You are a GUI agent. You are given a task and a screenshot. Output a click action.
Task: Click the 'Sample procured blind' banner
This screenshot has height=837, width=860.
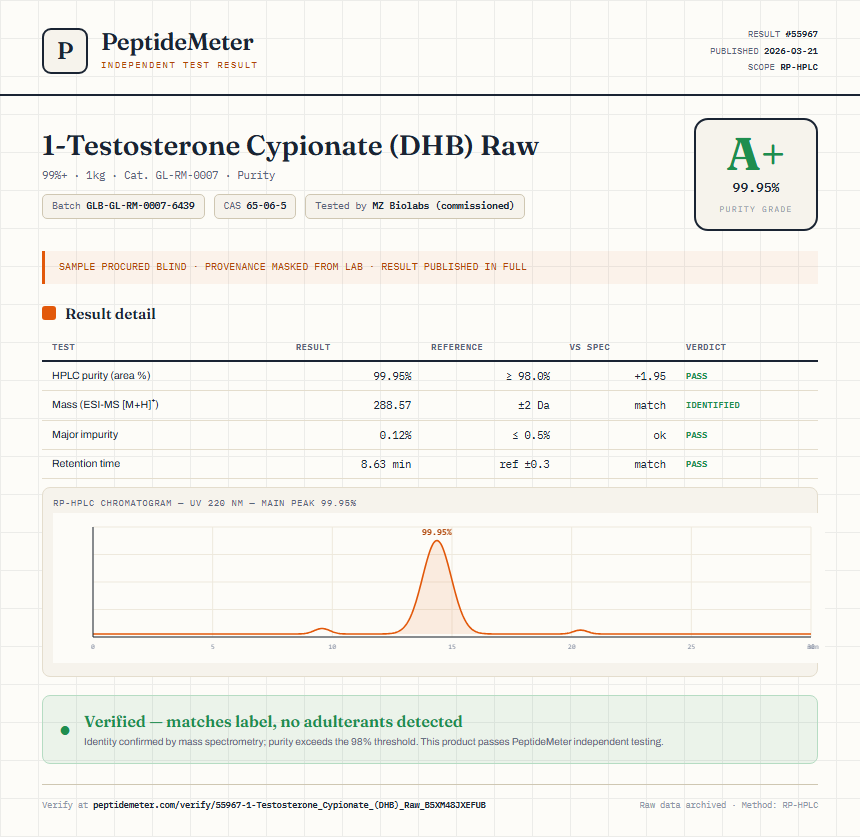[430, 267]
